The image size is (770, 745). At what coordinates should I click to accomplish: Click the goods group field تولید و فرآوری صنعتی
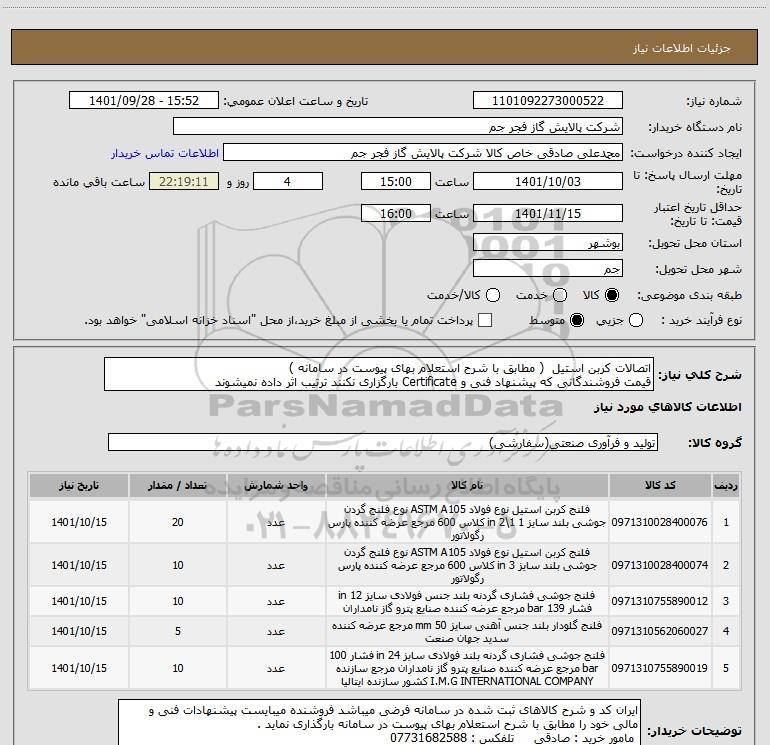[383, 442]
